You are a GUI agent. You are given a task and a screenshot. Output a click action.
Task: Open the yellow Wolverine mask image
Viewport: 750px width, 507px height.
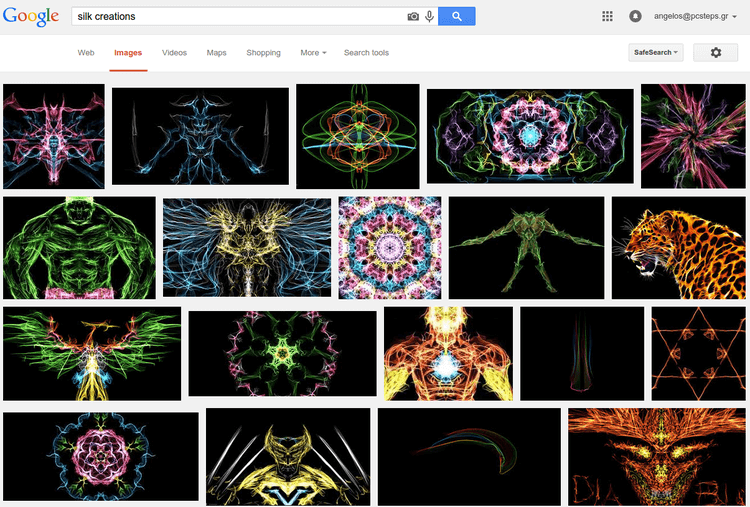click(x=288, y=457)
